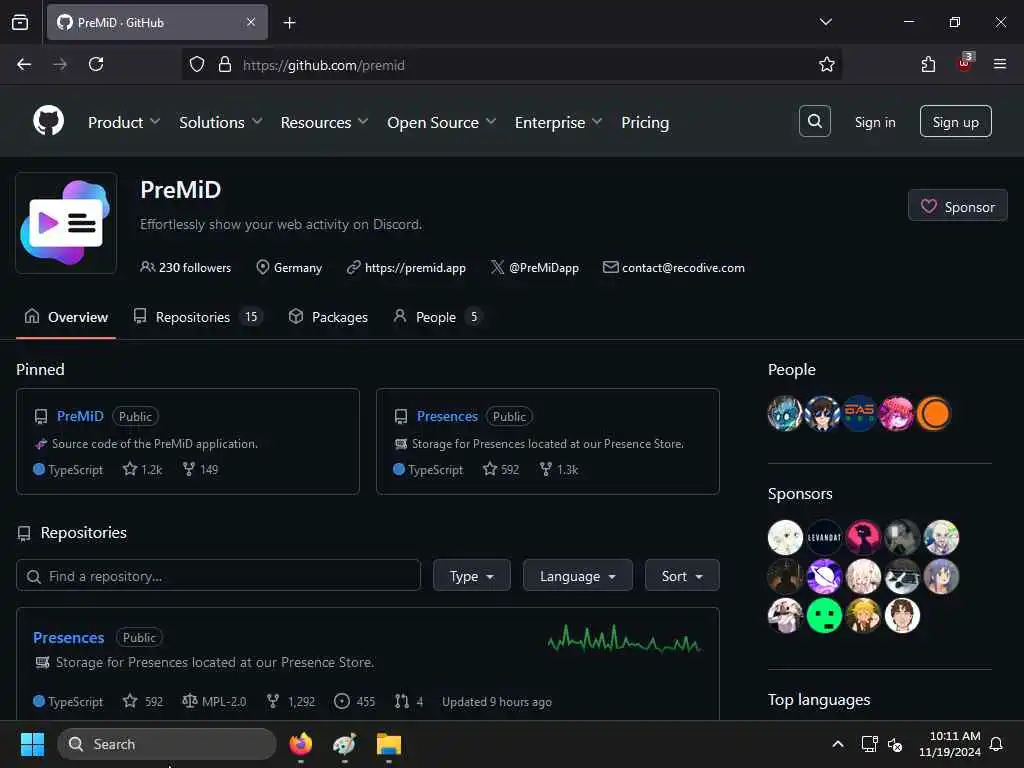Click the Windows taskbar Search box

tap(167, 744)
